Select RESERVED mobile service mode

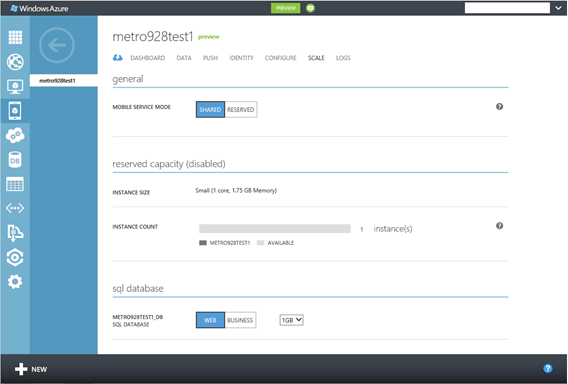click(241, 109)
